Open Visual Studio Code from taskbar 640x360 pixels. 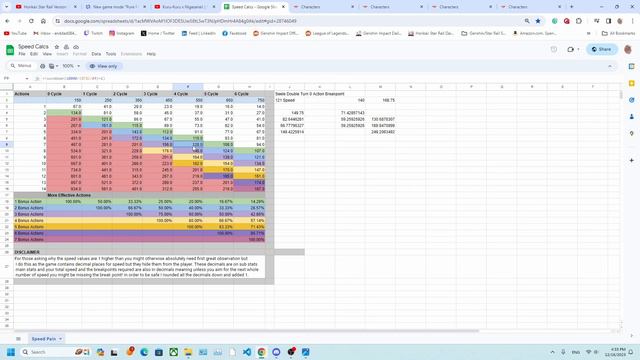point(247,352)
